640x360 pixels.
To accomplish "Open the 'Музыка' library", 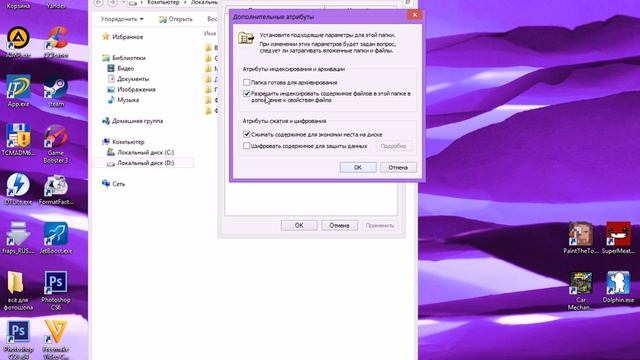I will [x=128, y=100].
